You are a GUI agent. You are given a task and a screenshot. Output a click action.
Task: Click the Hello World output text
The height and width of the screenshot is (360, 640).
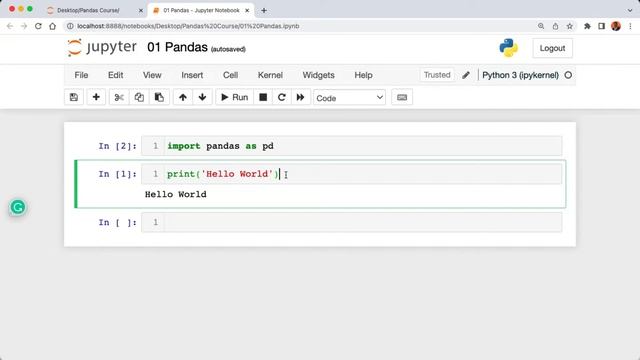[x=176, y=194]
